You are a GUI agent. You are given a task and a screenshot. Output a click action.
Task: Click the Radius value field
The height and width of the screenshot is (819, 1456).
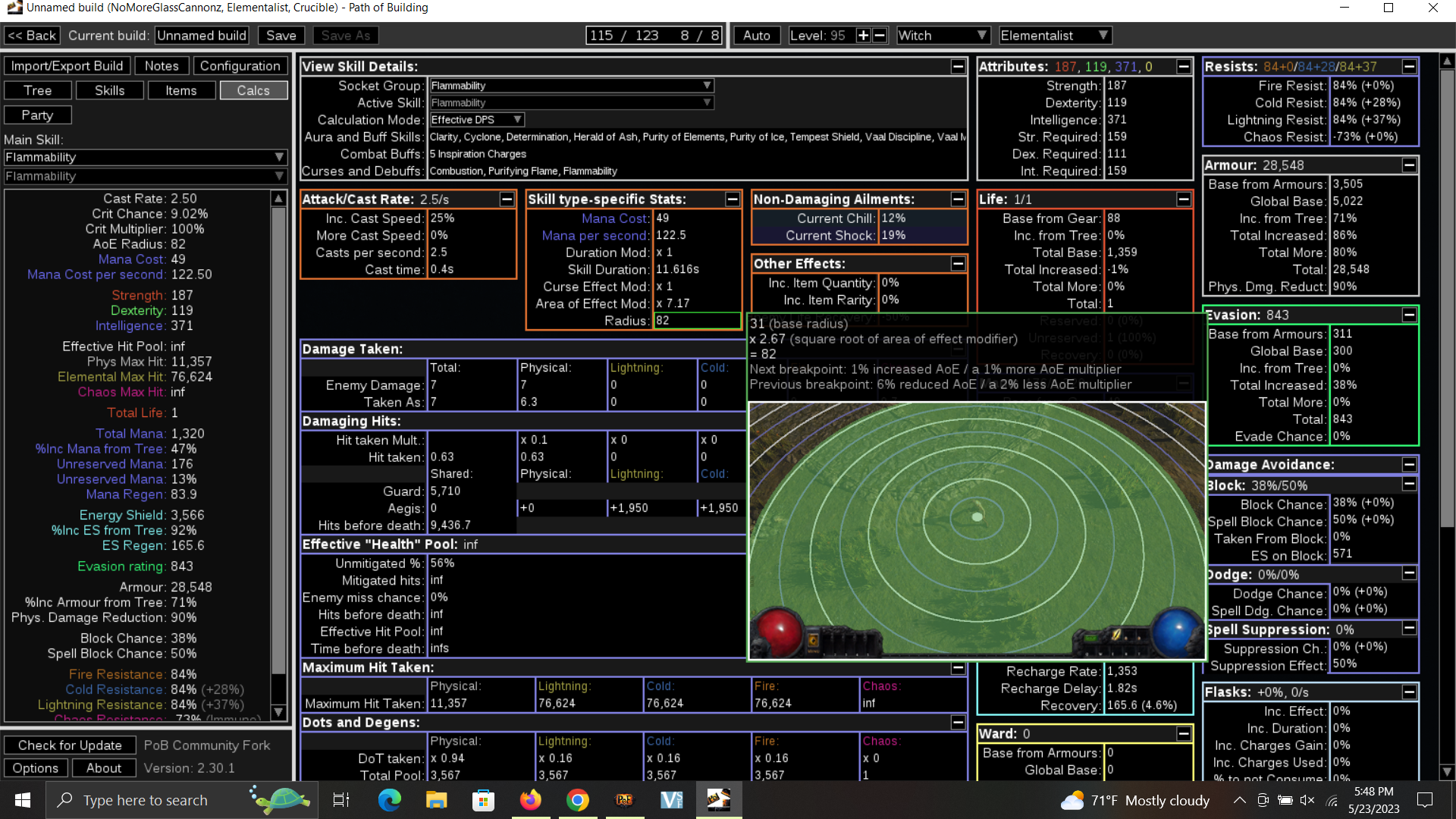(x=697, y=321)
